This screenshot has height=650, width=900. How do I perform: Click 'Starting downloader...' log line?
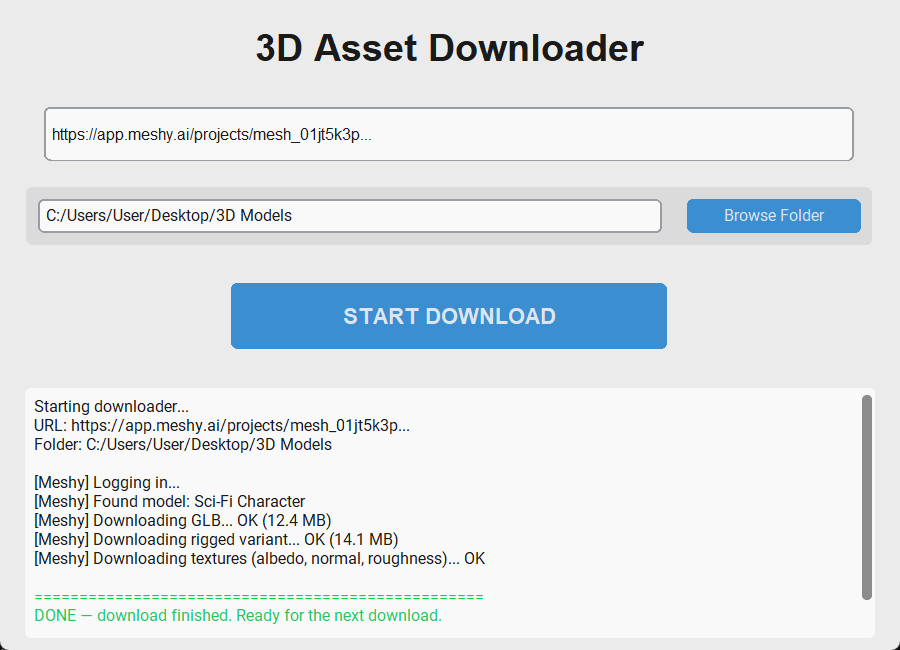point(111,407)
